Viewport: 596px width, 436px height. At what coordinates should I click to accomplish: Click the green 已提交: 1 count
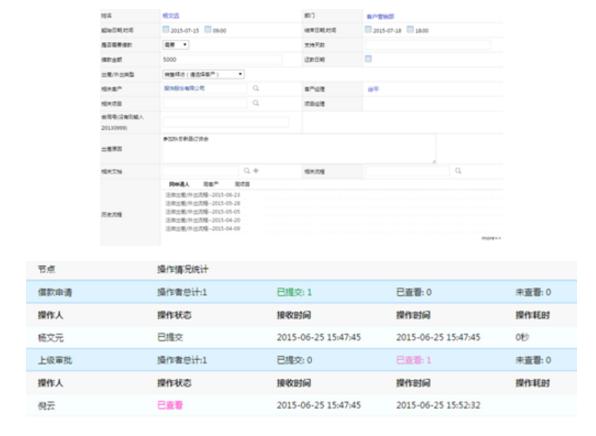(294, 292)
